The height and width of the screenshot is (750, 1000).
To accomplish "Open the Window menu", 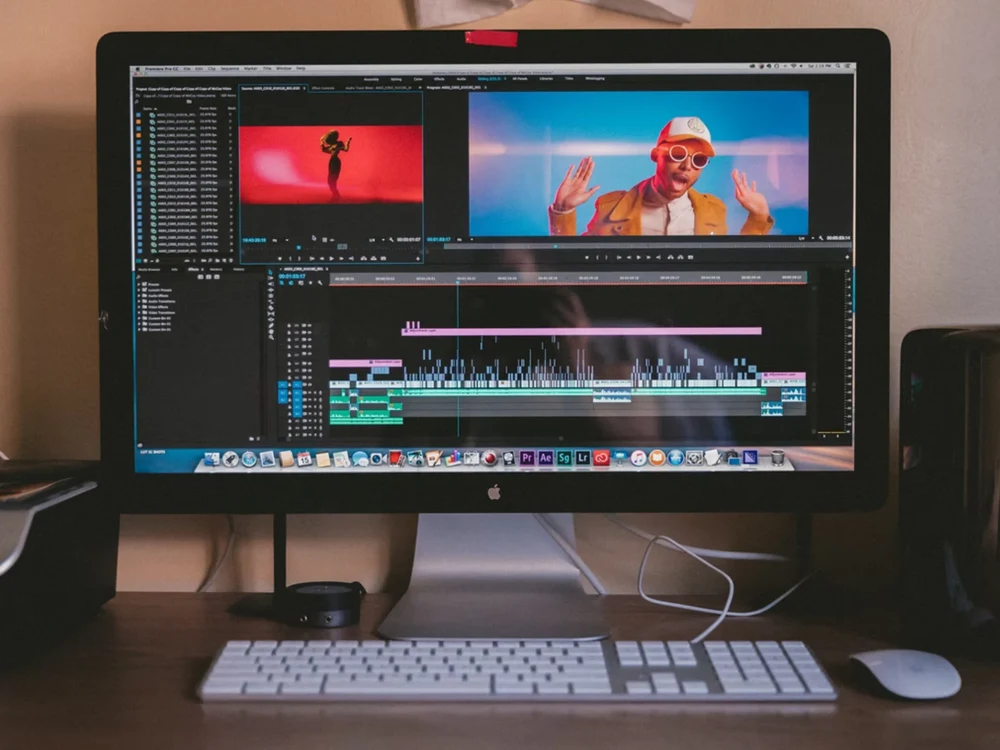I will point(284,68).
